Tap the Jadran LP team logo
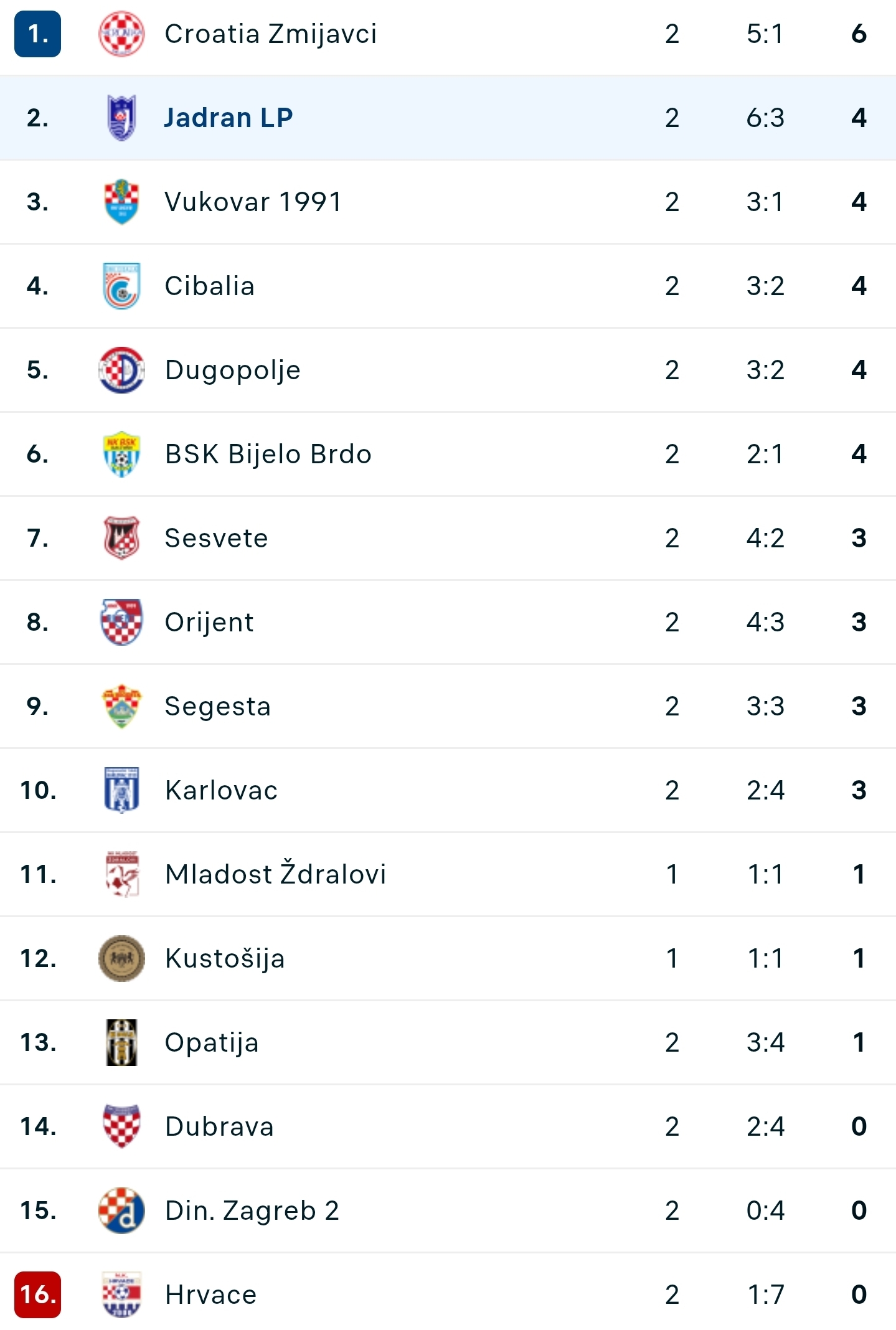This screenshot has width=896, height=1330. tap(121, 118)
